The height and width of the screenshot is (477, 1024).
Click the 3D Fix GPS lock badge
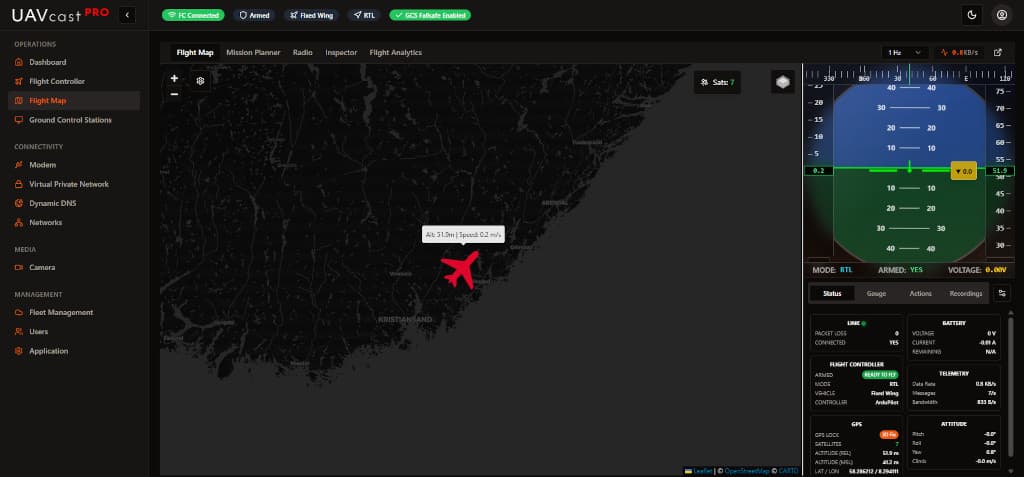point(889,435)
